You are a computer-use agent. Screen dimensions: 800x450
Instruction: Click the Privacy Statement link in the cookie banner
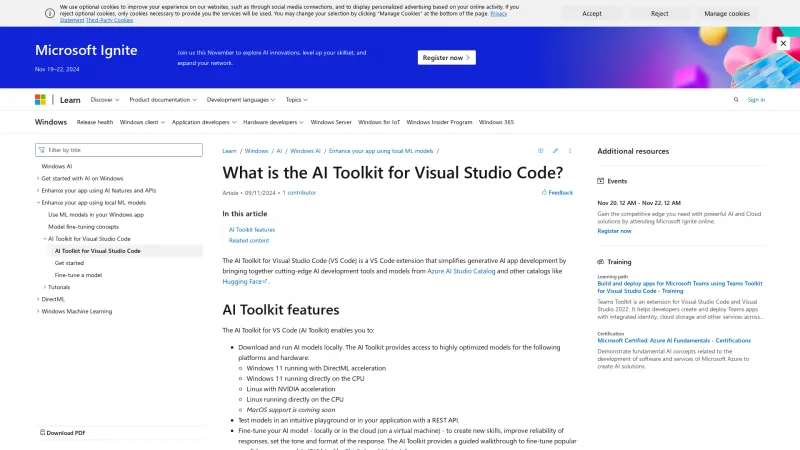tap(498, 14)
